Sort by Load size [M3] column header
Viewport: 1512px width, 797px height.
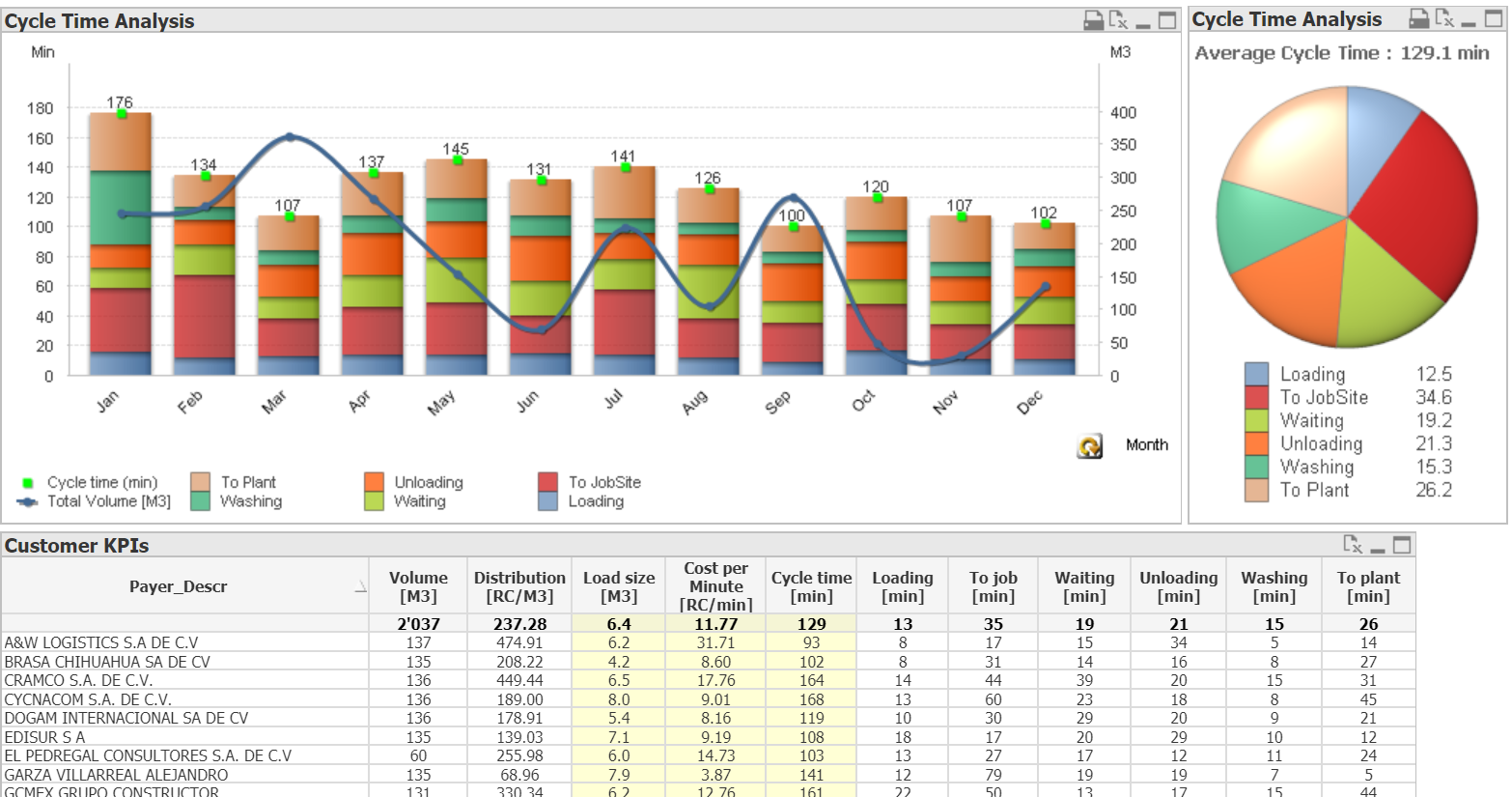tap(619, 586)
